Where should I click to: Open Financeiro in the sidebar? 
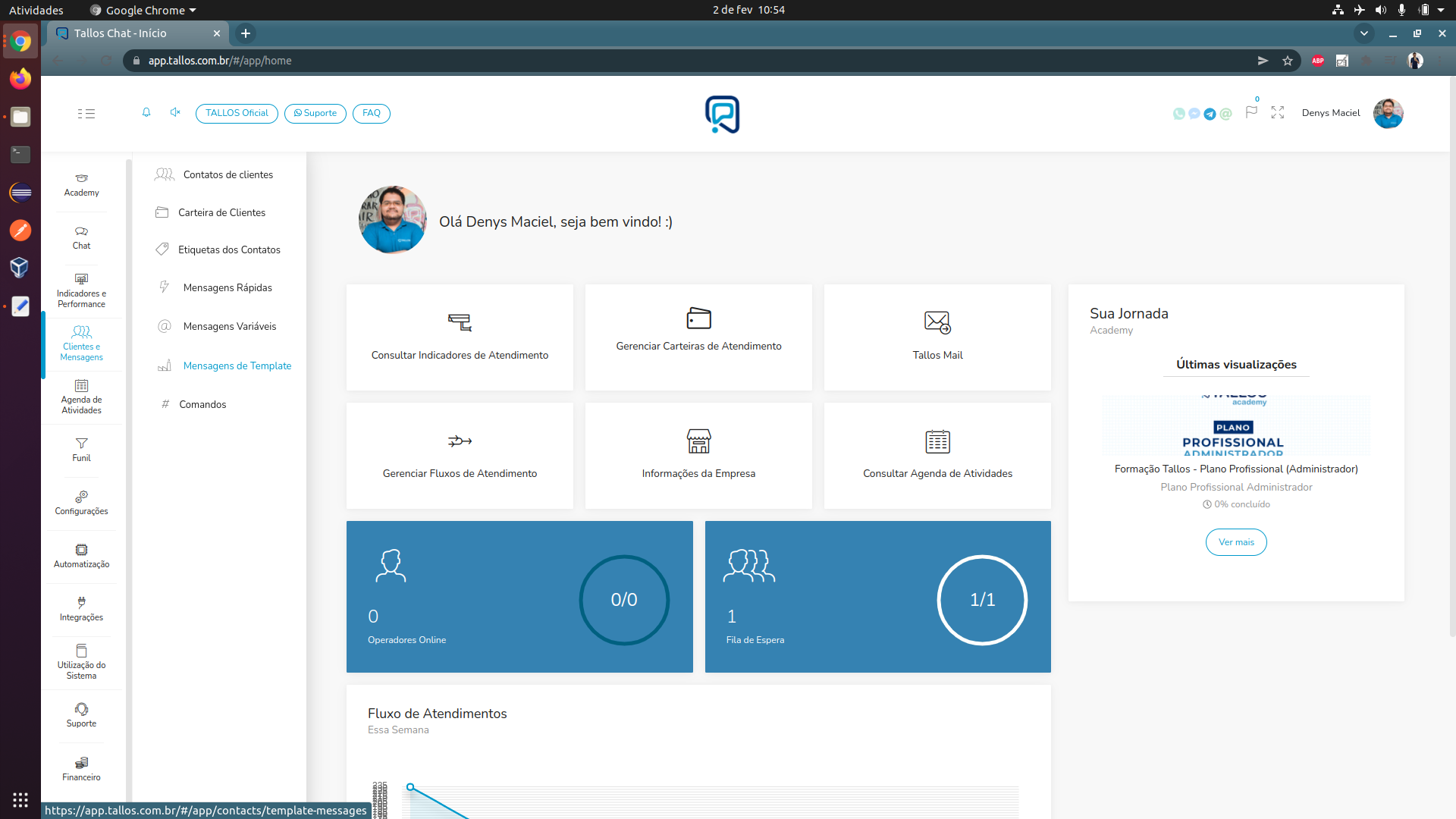pyautogui.click(x=81, y=769)
